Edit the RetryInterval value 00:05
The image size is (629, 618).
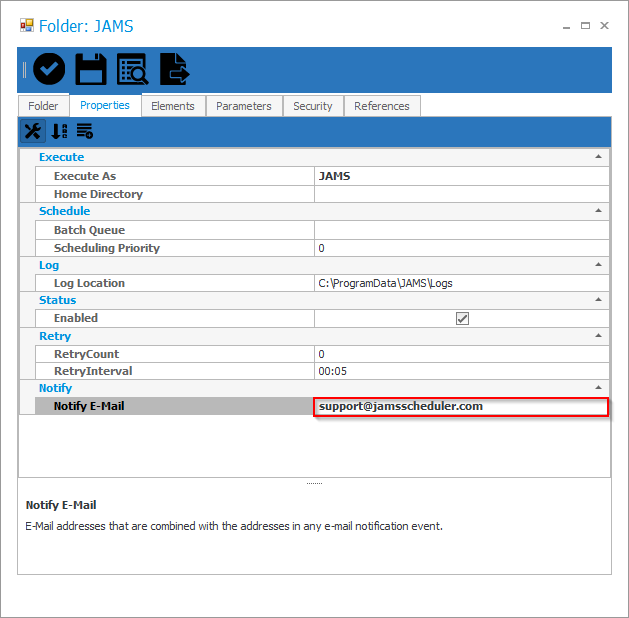(x=461, y=371)
